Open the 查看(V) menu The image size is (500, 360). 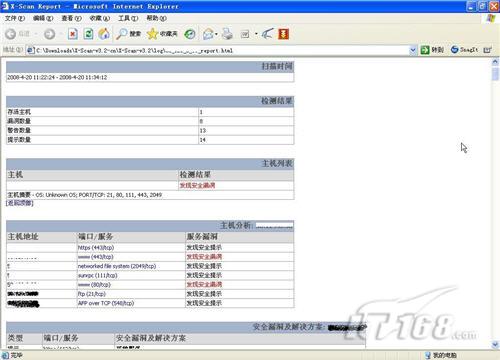71,18
